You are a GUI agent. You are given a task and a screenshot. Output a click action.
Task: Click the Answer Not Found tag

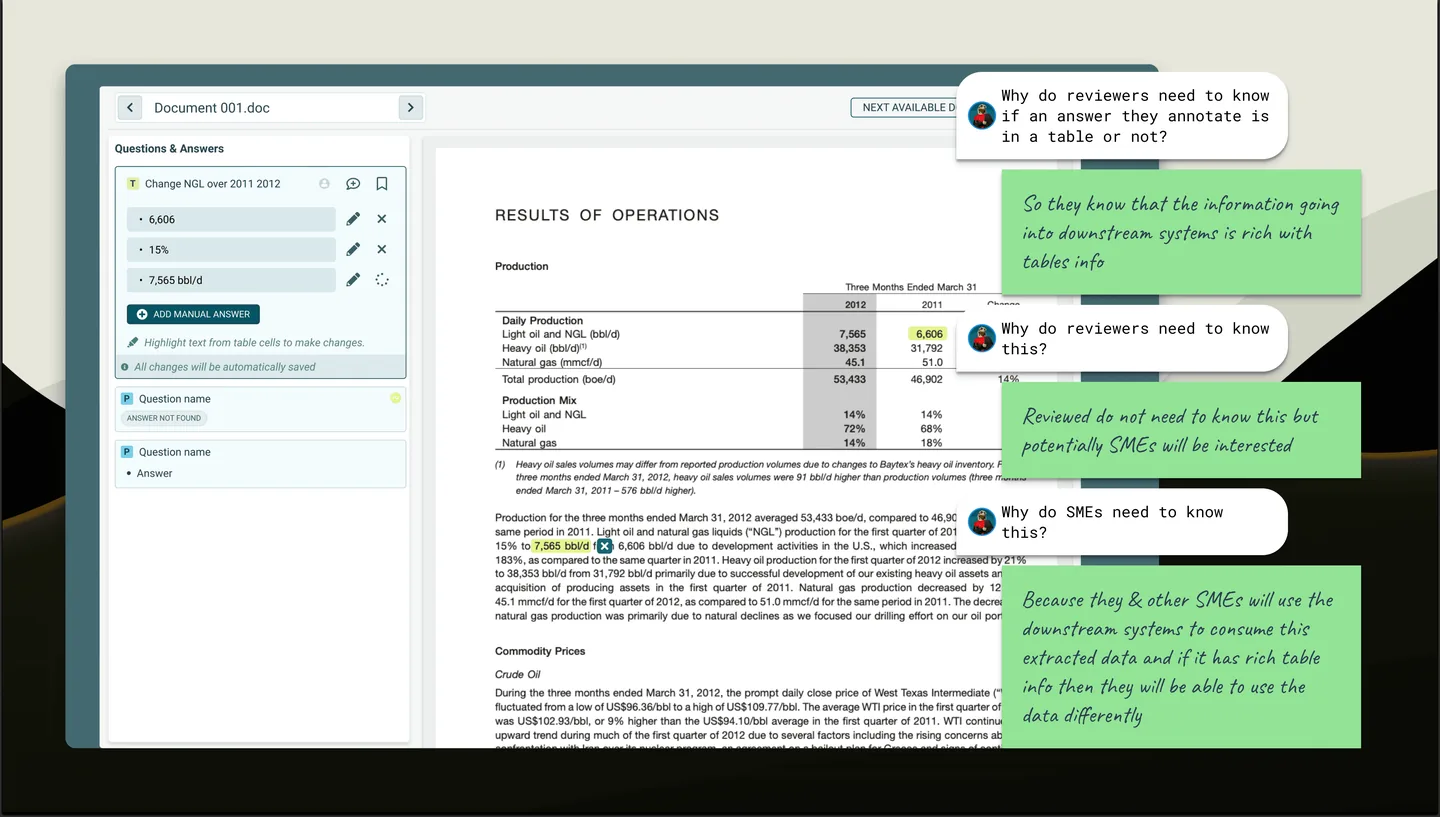pyautogui.click(x=164, y=418)
